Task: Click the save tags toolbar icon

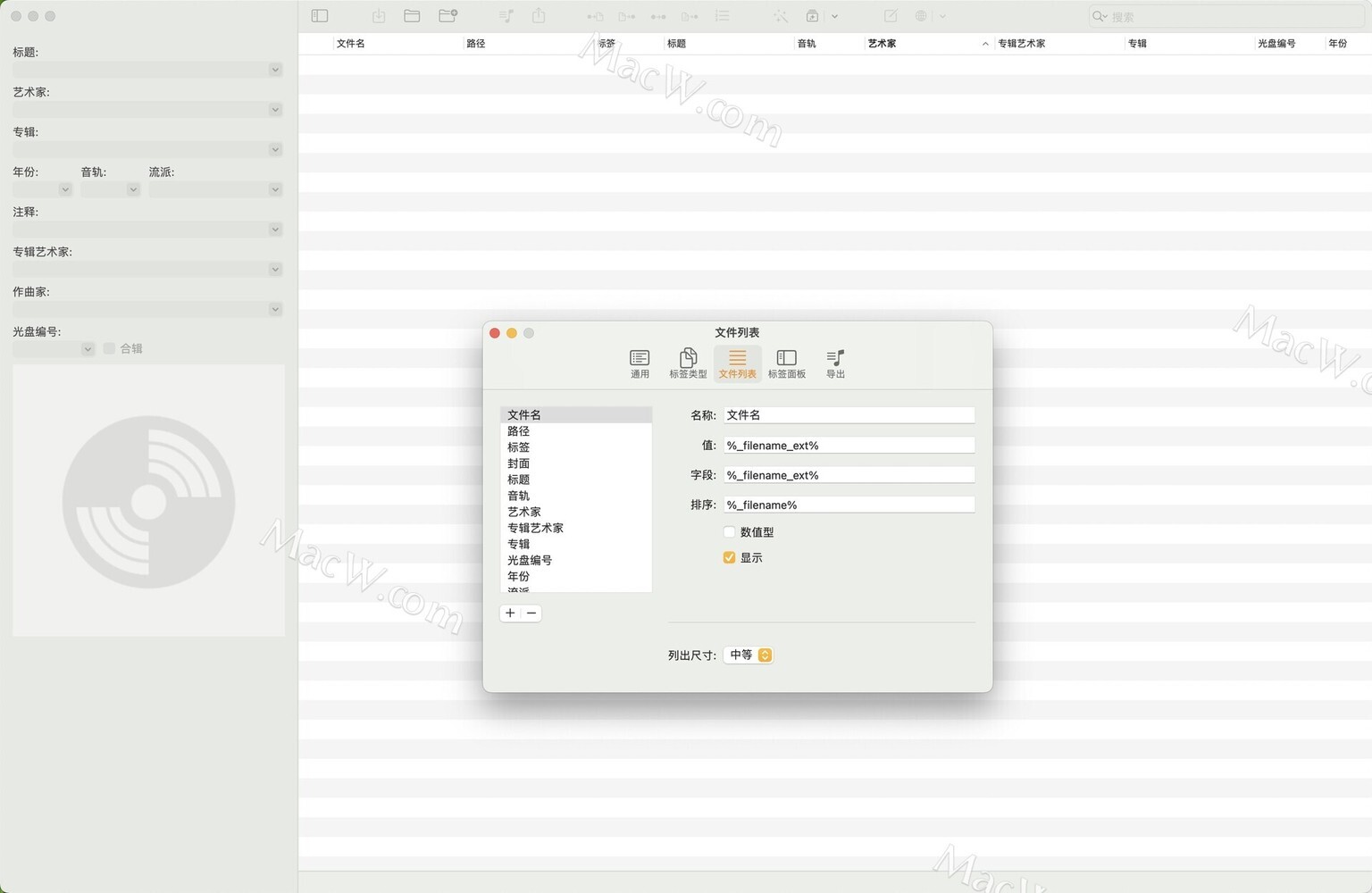Action: (379, 16)
